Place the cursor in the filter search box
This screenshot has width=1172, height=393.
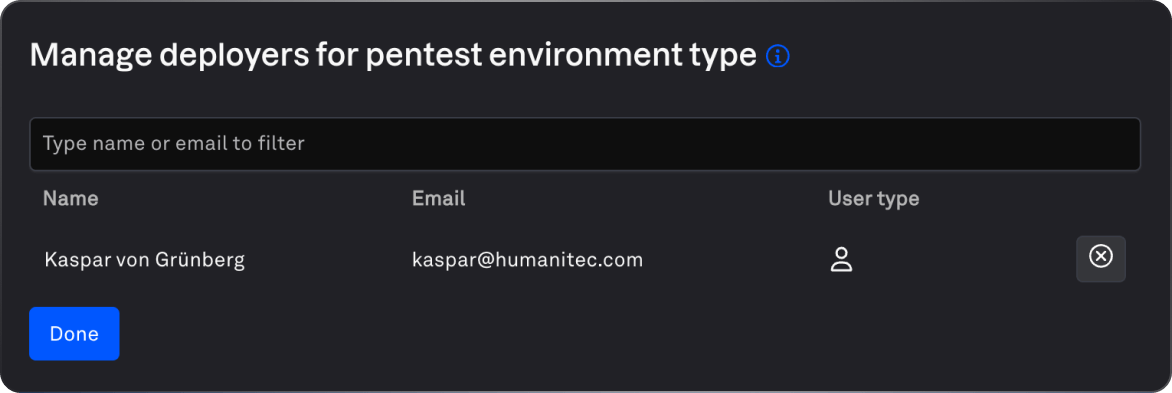(585, 143)
